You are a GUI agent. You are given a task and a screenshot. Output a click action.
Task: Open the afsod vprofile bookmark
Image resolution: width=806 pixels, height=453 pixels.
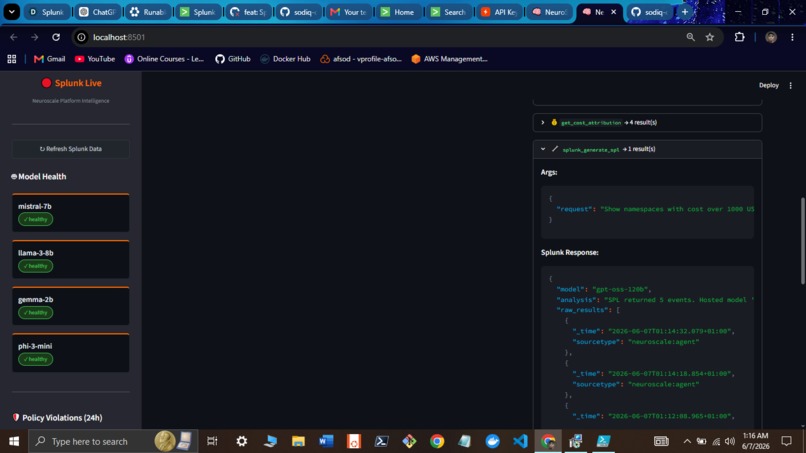pyautogui.click(x=361, y=59)
